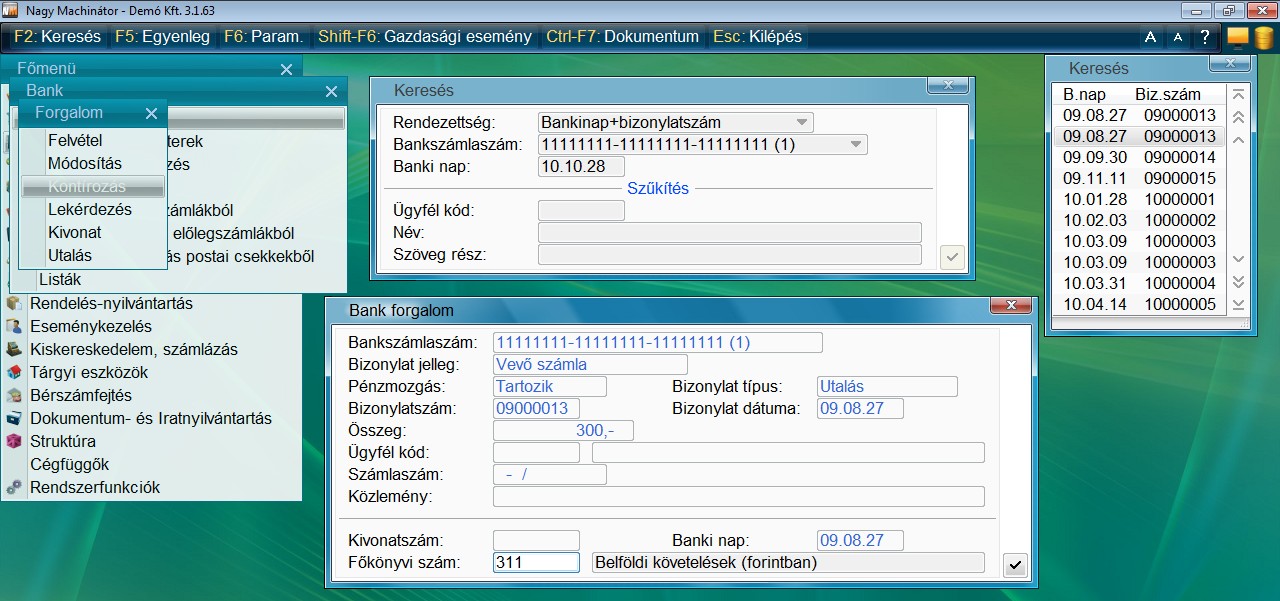Viewport: 1280px width, 601px height.
Task: Open Rendszerfunkciók gear icon
Action: tap(14, 487)
